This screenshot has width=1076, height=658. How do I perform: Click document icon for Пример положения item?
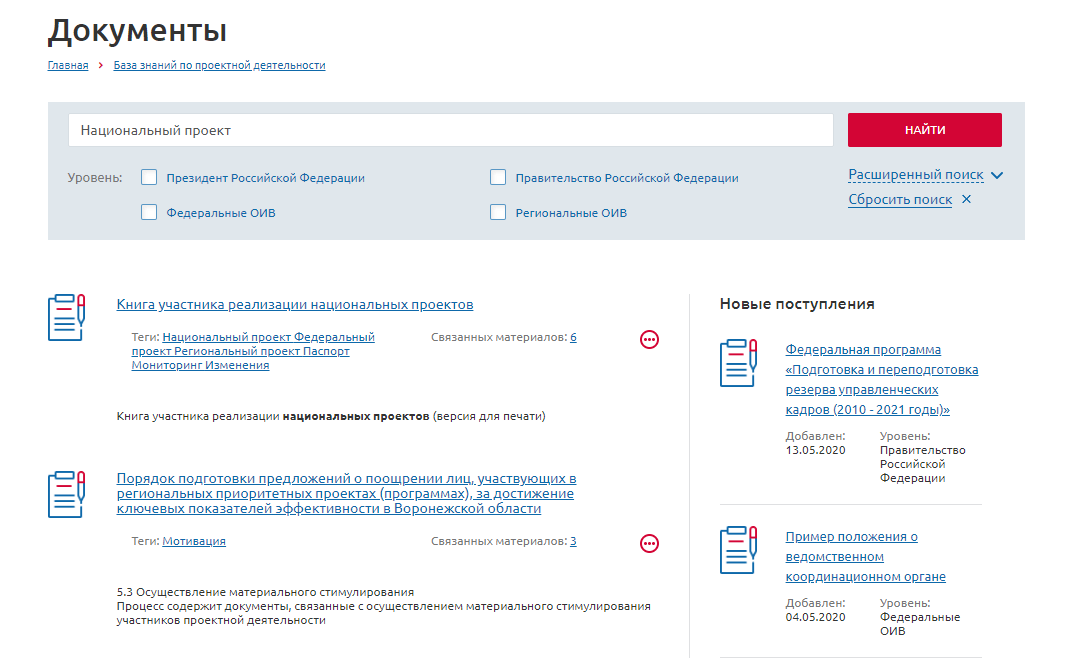click(x=739, y=550)
